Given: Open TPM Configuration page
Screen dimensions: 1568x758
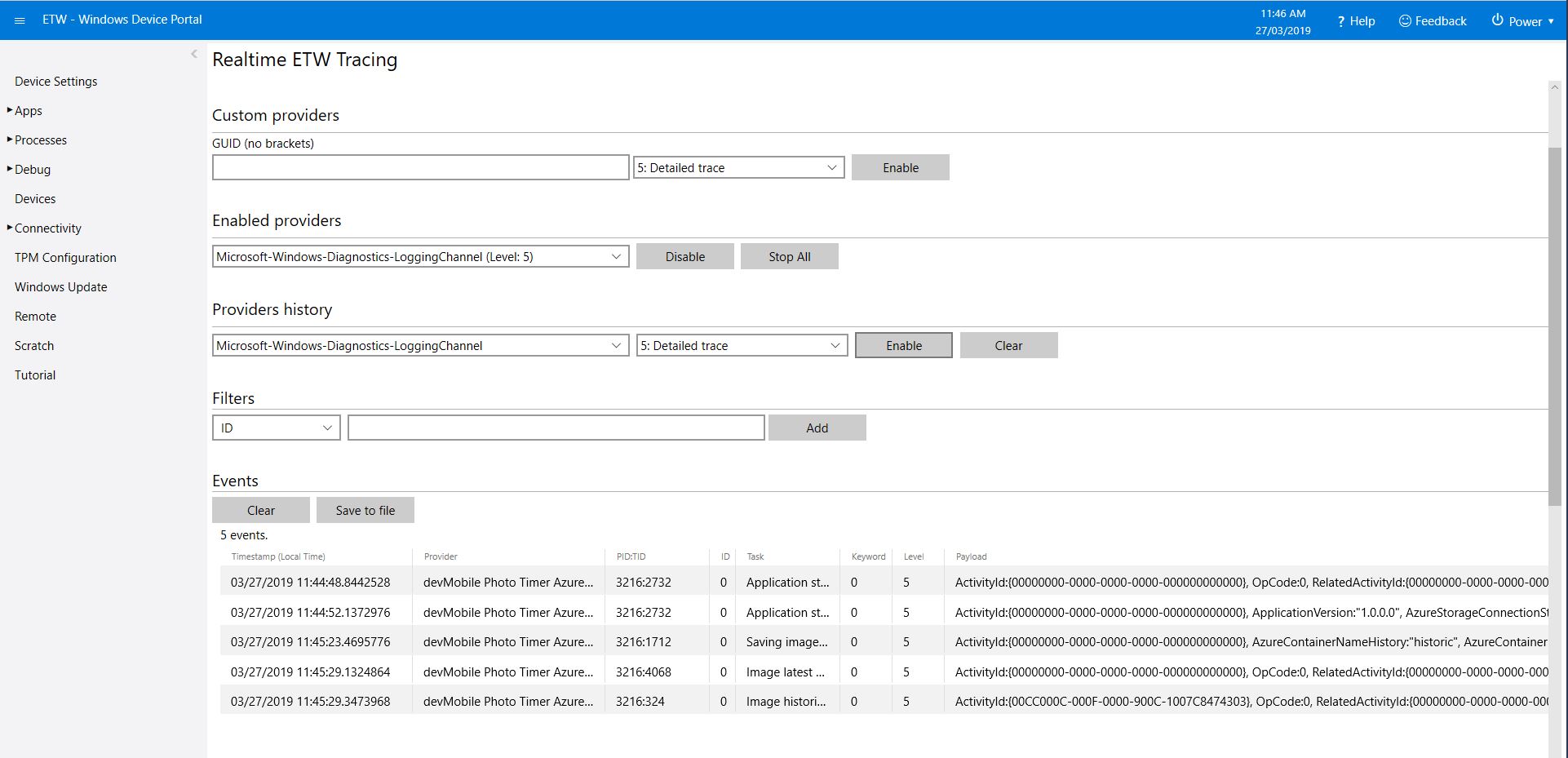Looking at the screenshot, I should [65, 258].
